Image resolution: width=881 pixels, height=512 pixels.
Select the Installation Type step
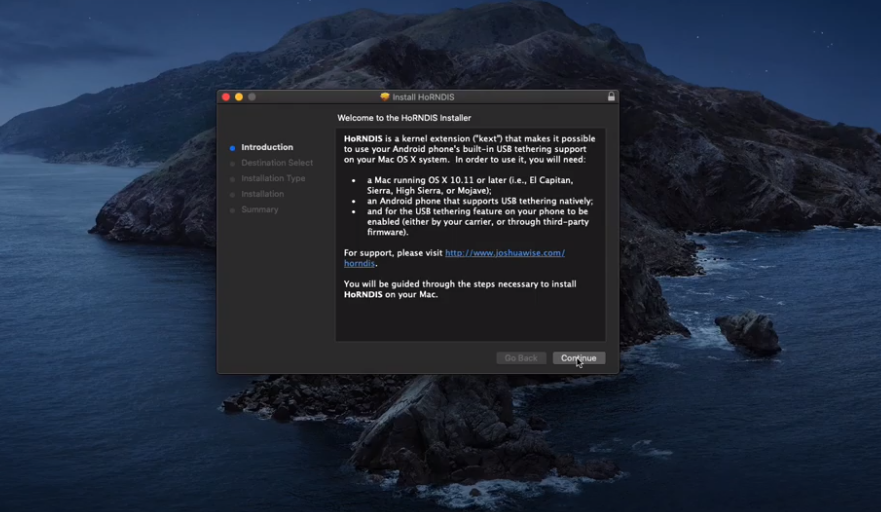[x=273, y=178]
